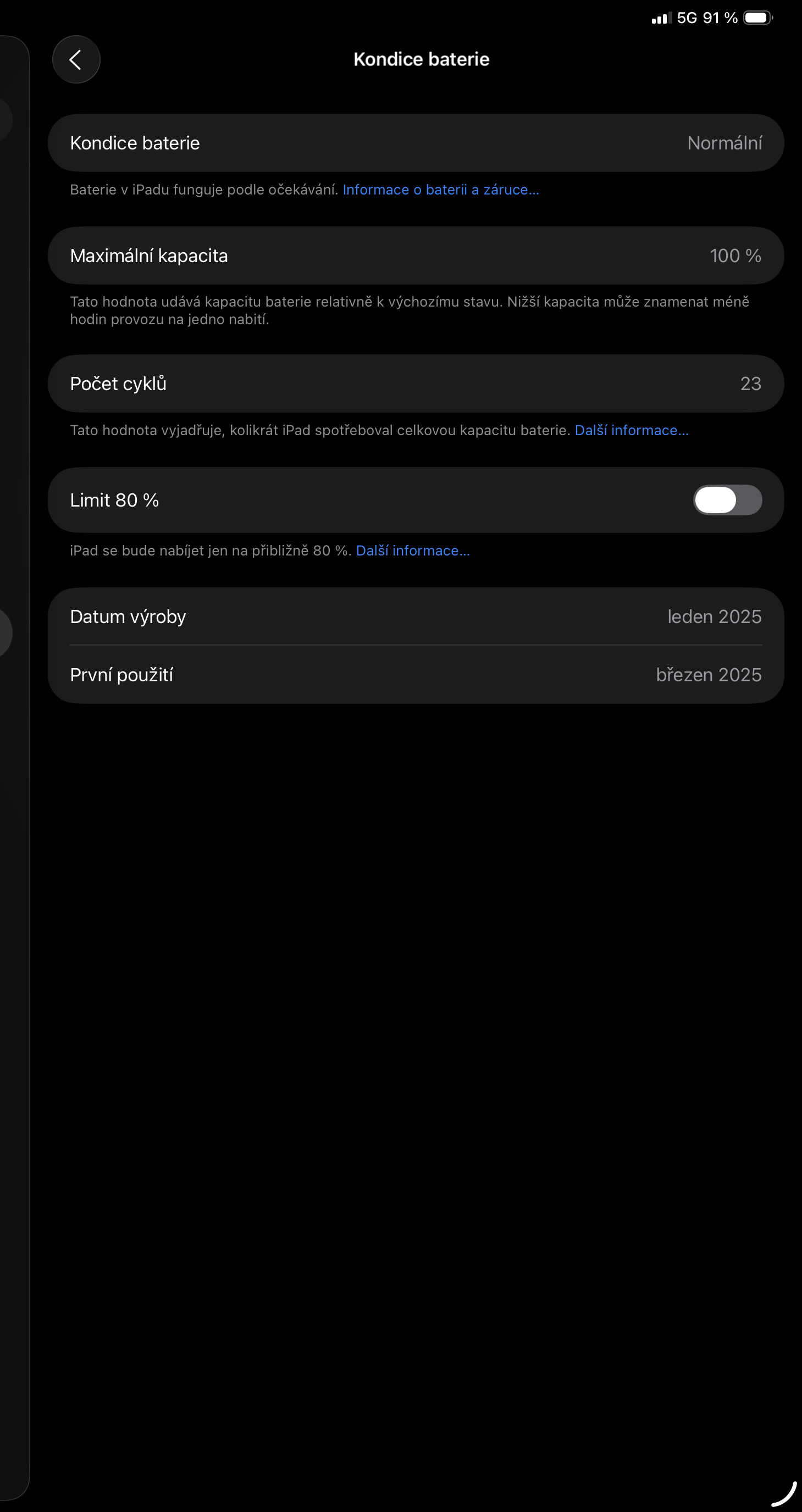802x1512 pixels.
Task: Tap the Kondice baterie page title
Action: 421,59
